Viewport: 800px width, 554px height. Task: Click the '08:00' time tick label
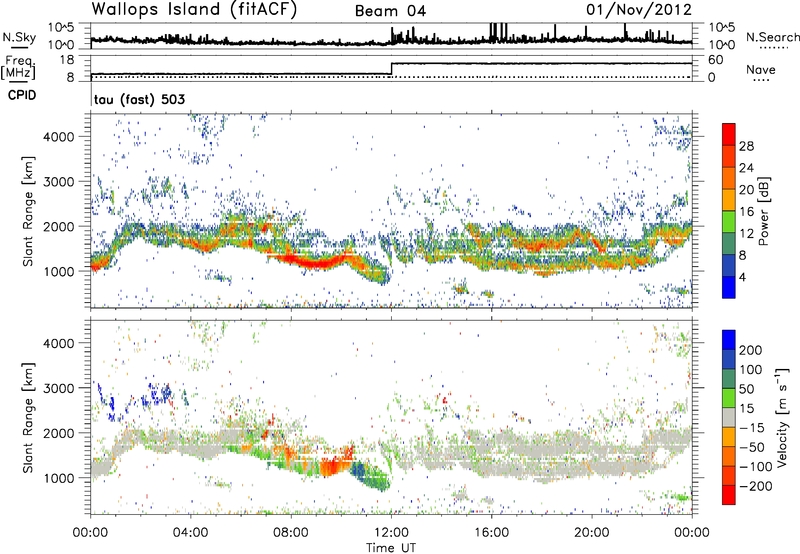point(291,533)
